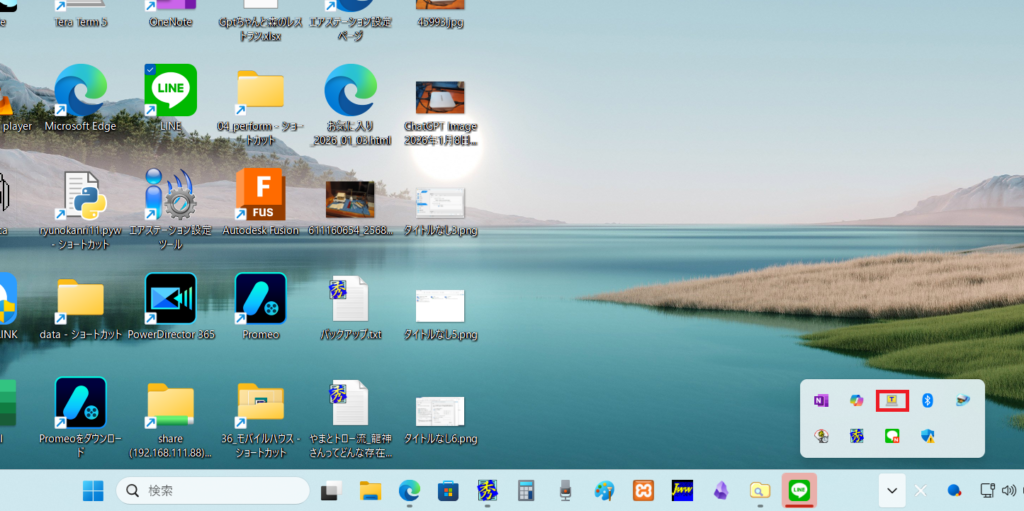
Task: Open File Explorer from the taskbar
Action: tap(371, 491)
